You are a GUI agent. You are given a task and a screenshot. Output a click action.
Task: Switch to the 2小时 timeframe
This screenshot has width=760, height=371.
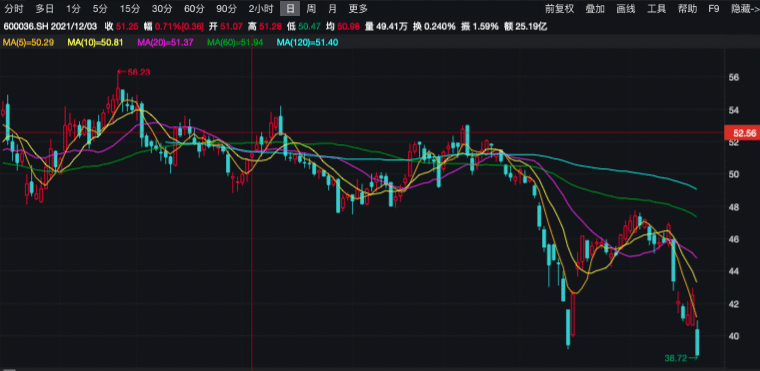[x=261, y=8]
